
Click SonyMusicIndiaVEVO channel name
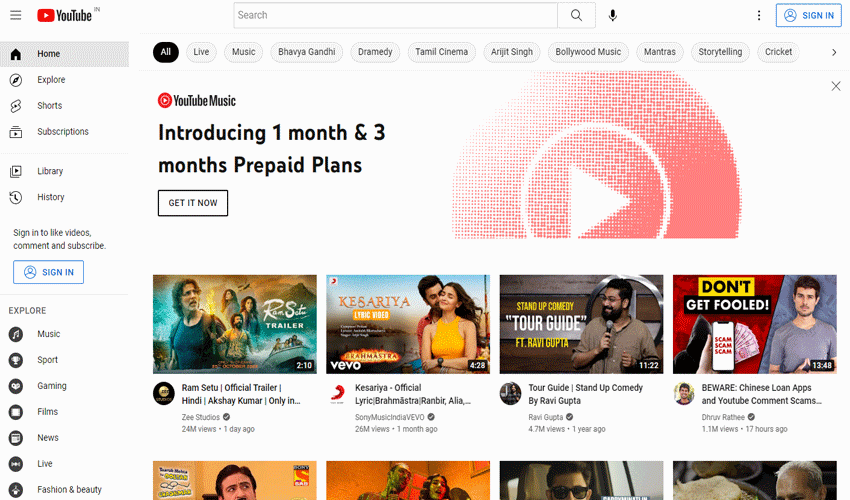(390, 417)
